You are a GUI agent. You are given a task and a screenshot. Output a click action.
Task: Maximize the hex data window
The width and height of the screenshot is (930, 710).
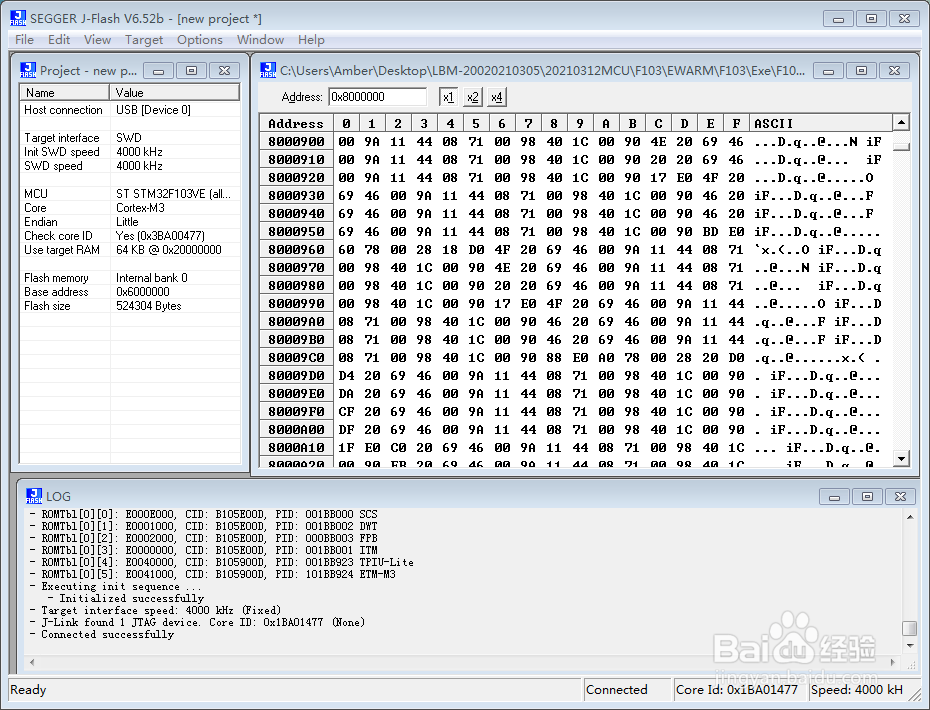862,71
